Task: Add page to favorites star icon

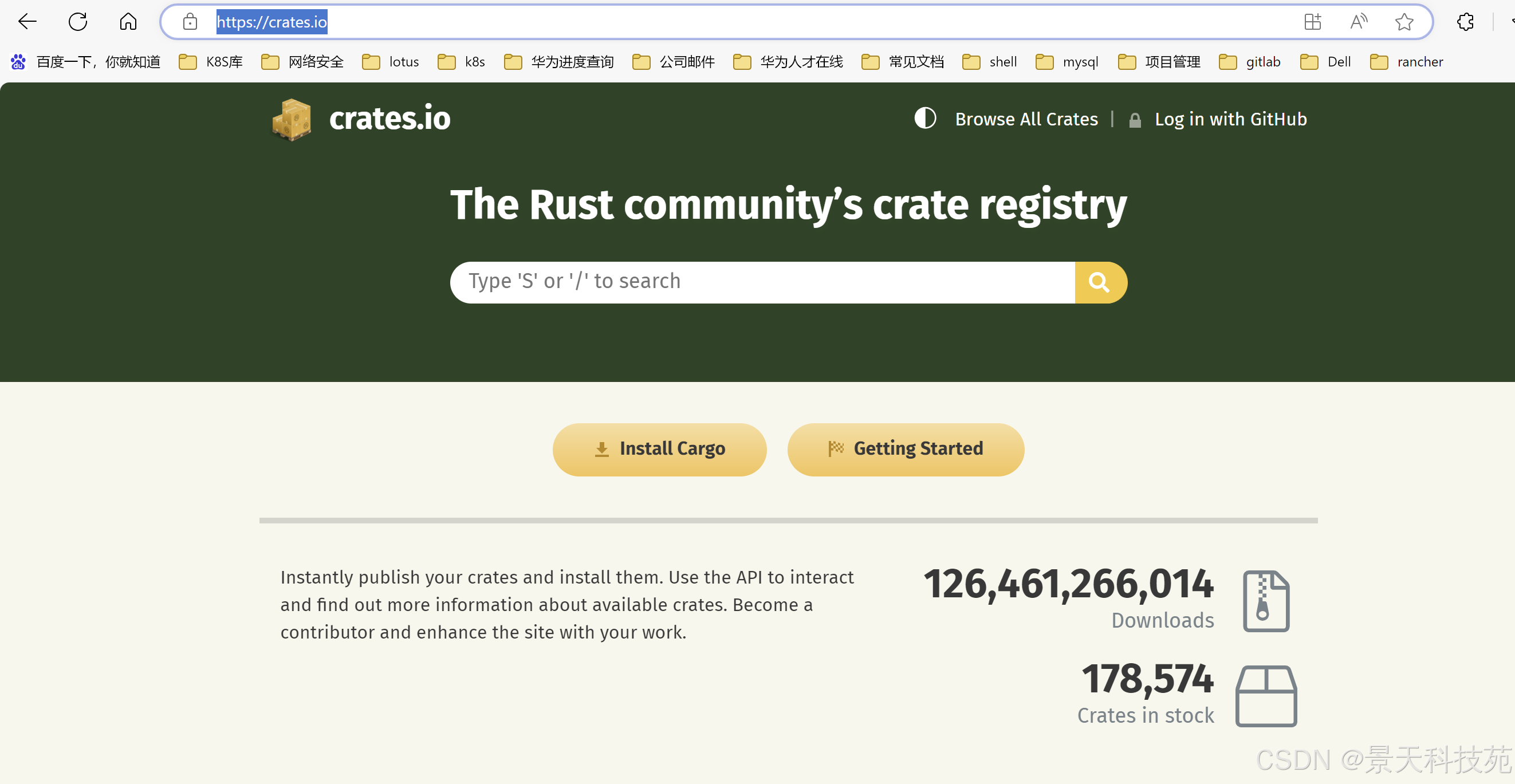Action: click(1404, 22)
